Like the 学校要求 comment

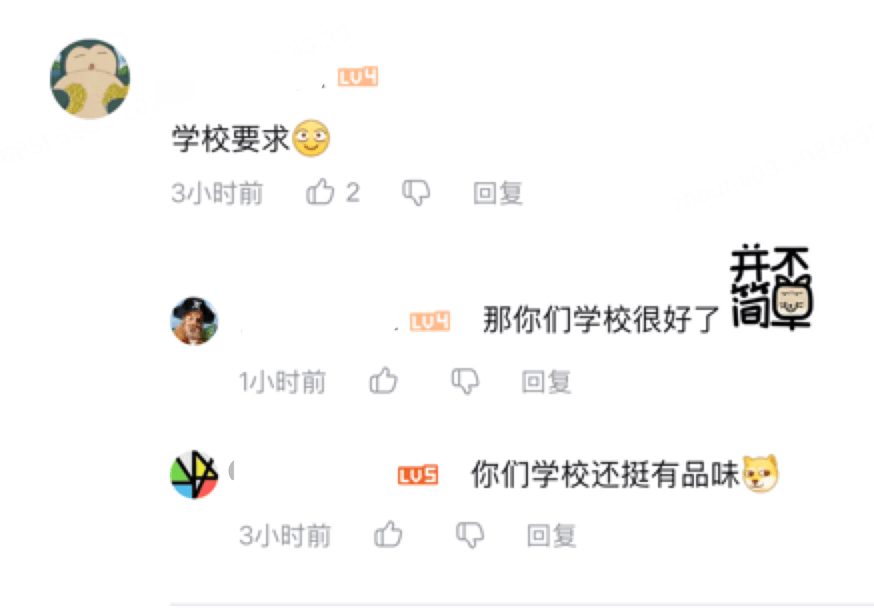[x=321, y=192]
